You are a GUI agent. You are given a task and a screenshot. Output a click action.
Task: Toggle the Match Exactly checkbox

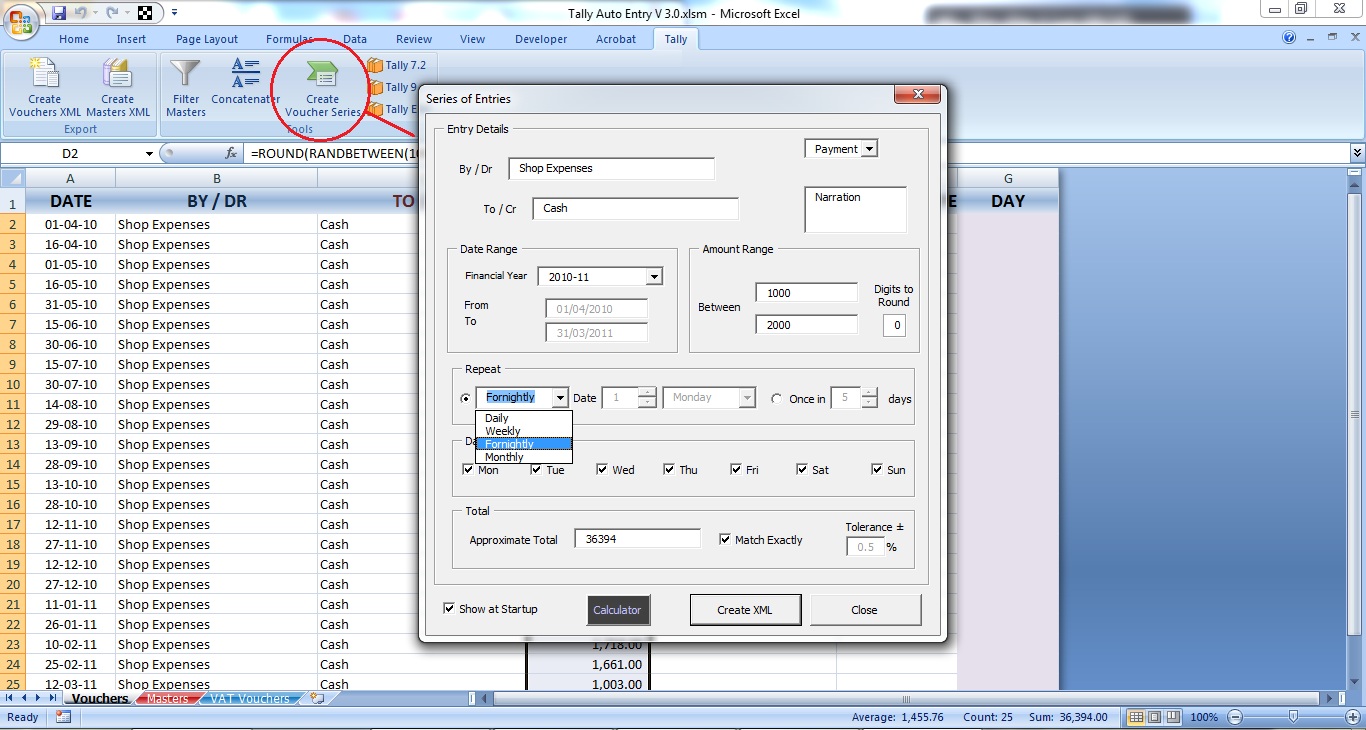pyautogui.click(x=725, y=539)
